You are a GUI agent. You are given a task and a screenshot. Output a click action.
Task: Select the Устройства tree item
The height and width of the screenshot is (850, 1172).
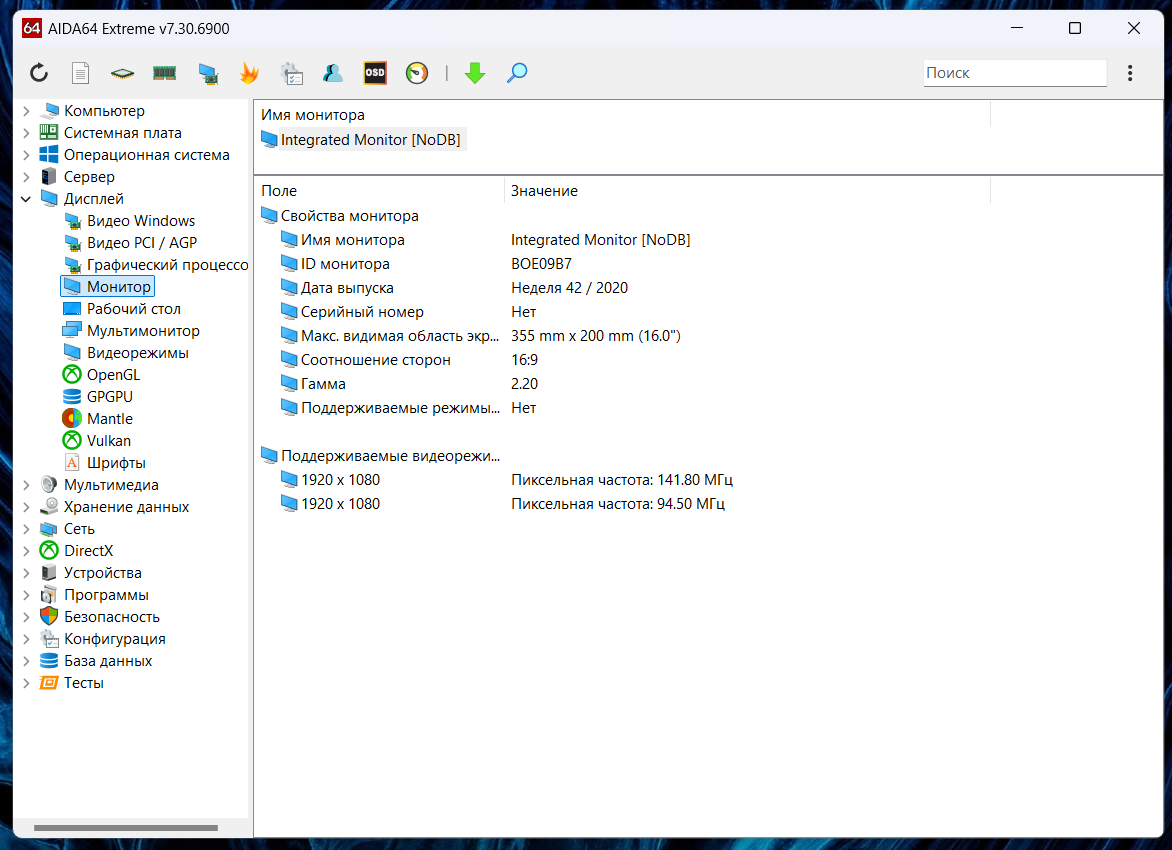[x=102, y=573]
